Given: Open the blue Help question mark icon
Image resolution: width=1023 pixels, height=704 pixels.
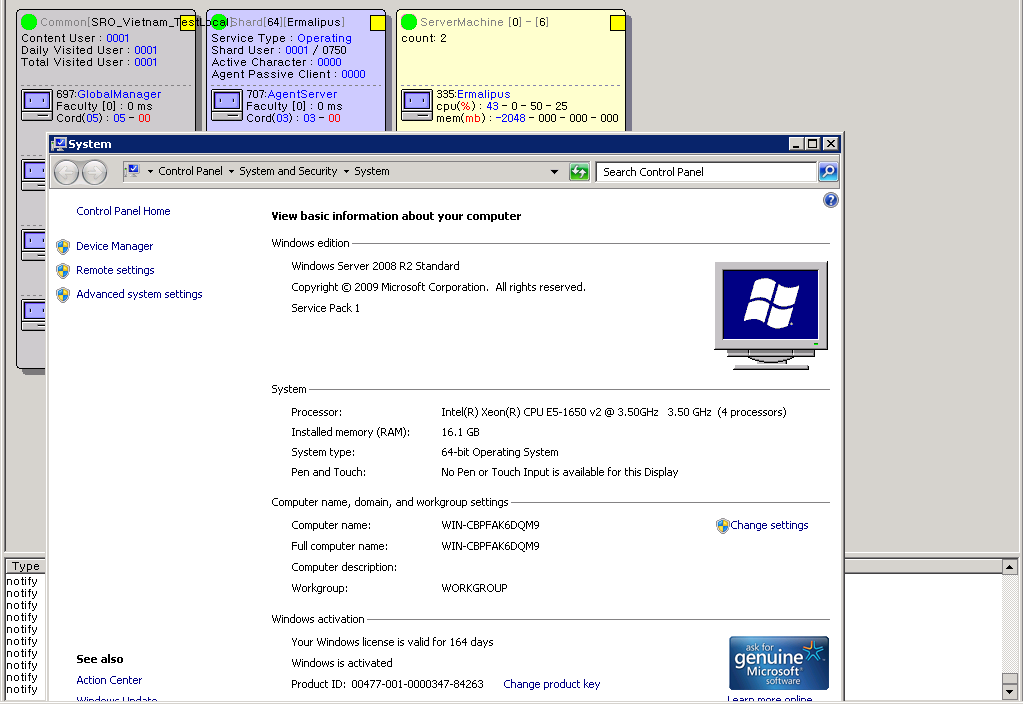Looking at the screenshot, I should [x=831, y=200].
